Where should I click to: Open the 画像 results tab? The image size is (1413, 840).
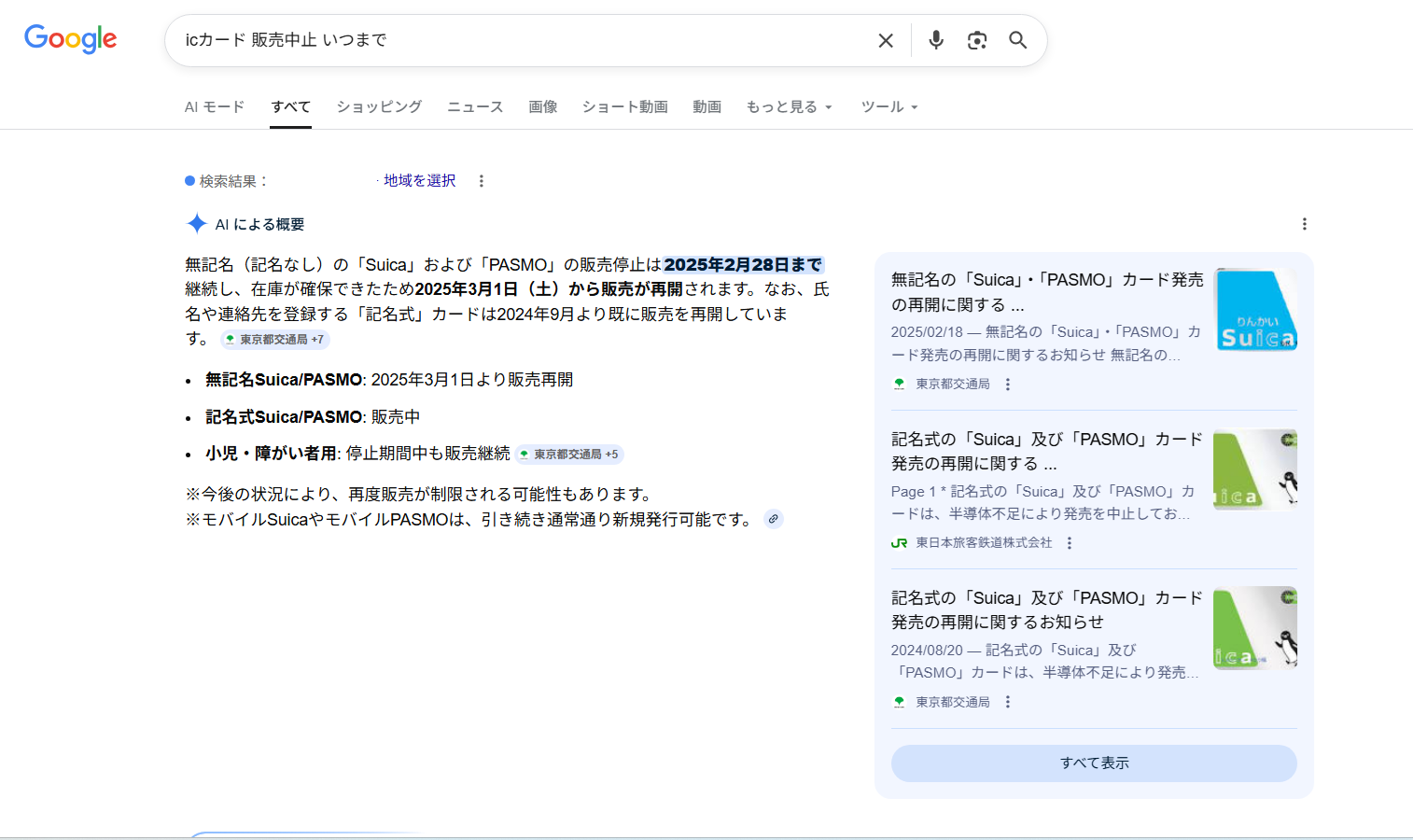tap(543, 106)
